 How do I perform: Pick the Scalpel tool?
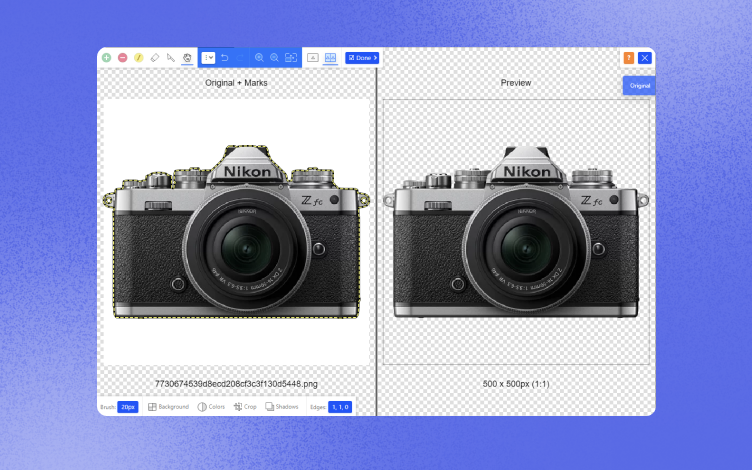coord(171,58)
